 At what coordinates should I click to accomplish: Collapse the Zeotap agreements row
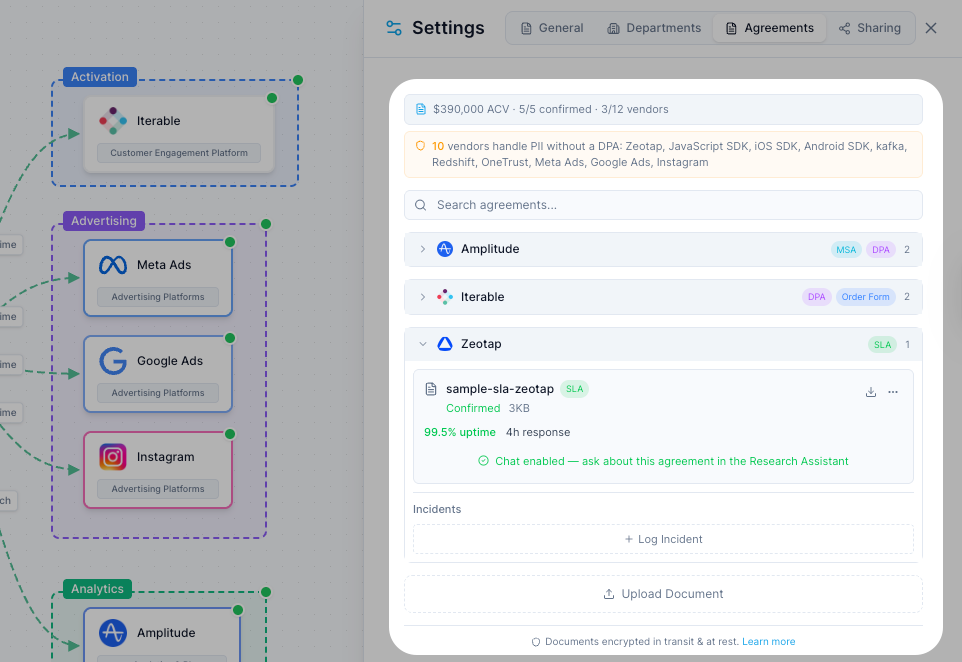pyautogui.click(x=423, y=344)
